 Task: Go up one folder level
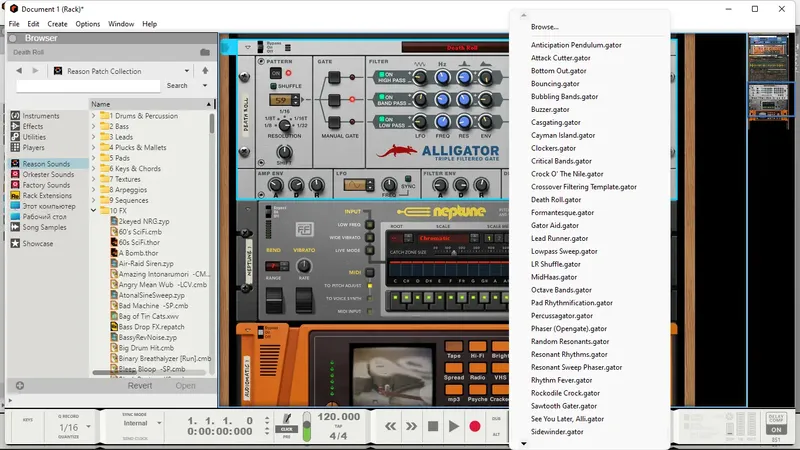click(x=205, y=70)
